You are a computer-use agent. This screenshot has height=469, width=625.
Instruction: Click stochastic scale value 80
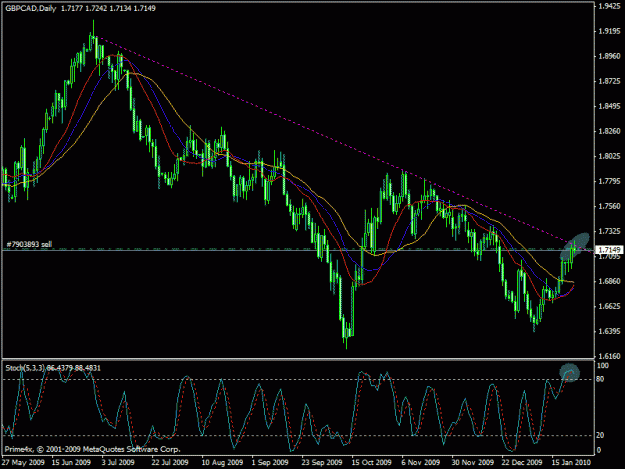(x=600, y=379)
